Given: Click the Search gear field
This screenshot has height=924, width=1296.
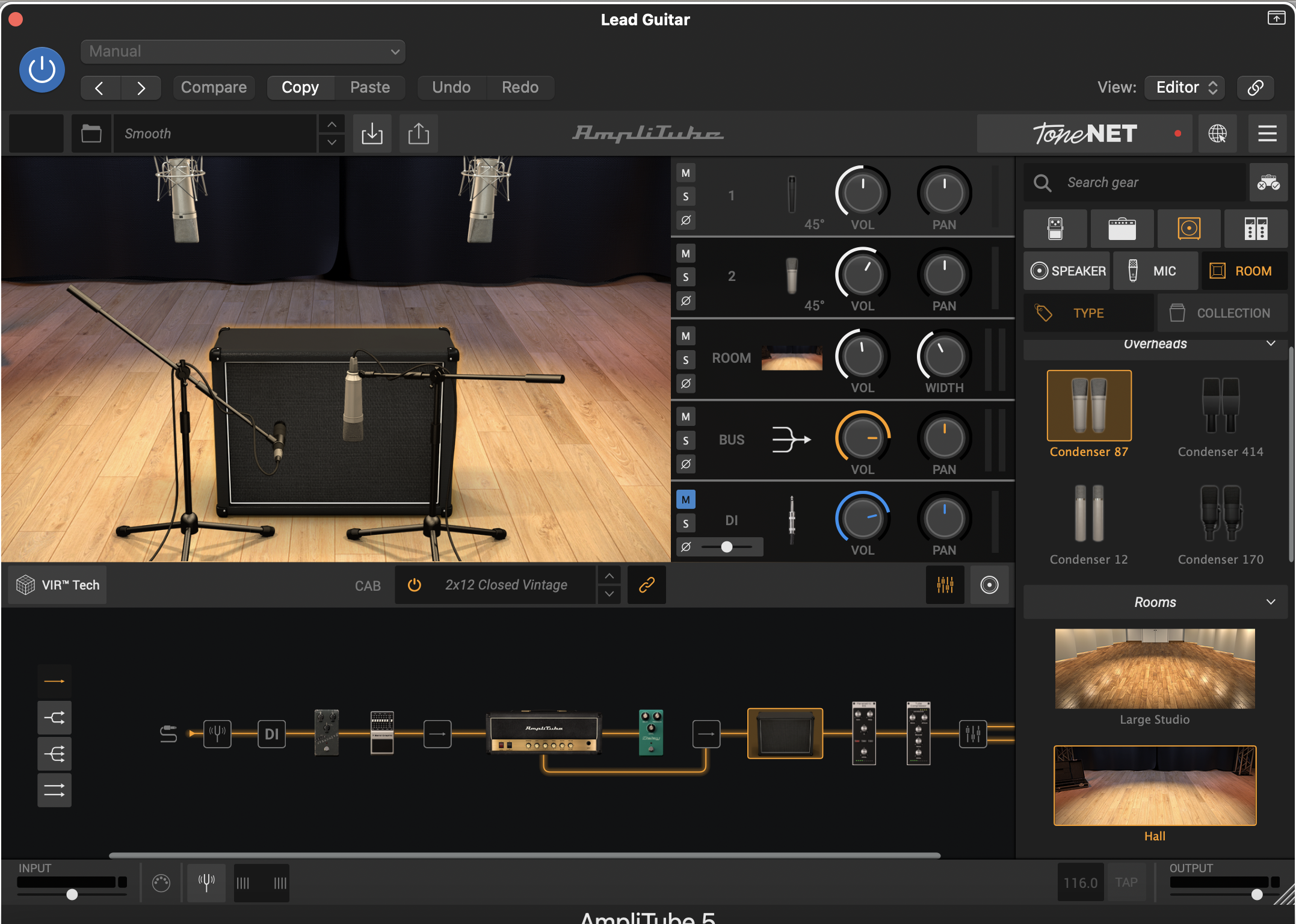Looking at the screenshot, I should coord(1135,182).
